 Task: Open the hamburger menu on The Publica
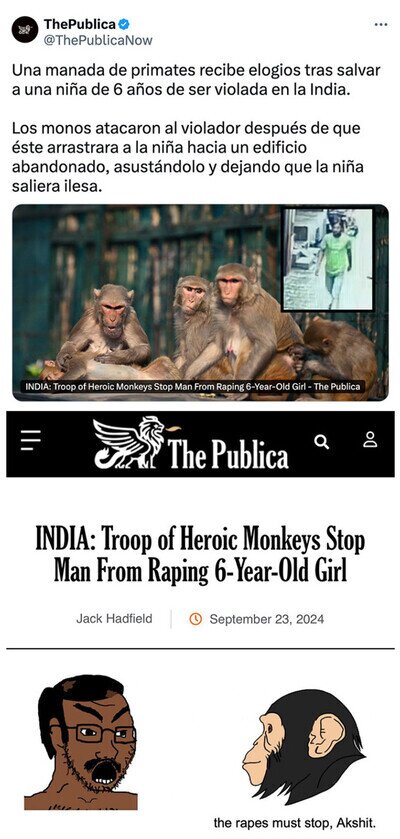pos(30,440)
